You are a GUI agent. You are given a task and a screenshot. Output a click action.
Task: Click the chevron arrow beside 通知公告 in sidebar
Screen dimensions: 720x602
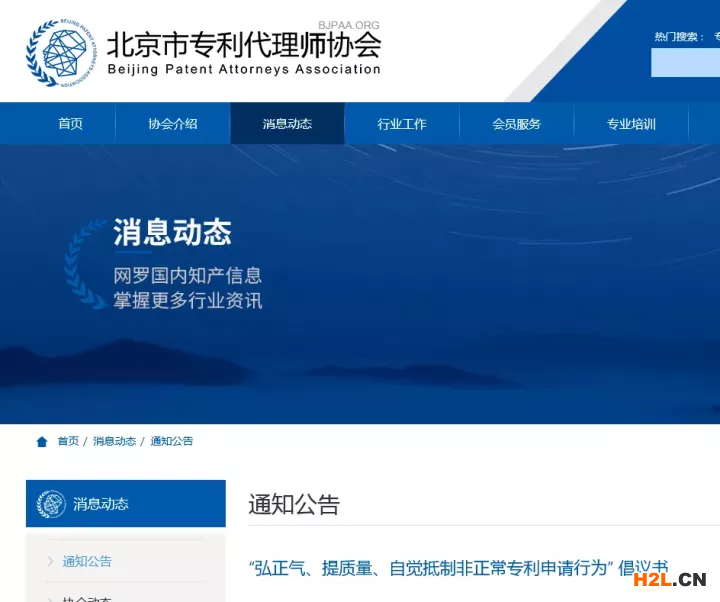click(51, 561)
